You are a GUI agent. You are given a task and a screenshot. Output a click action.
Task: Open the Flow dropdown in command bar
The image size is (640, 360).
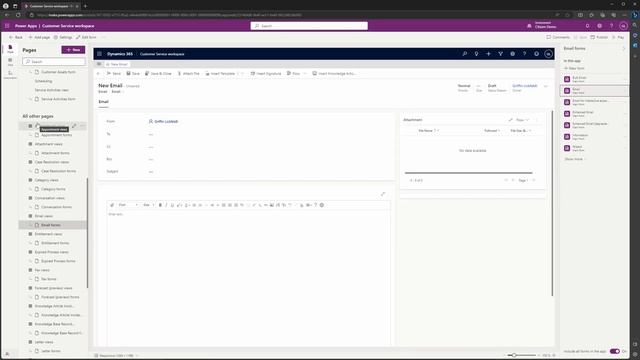tap(304, 73)
